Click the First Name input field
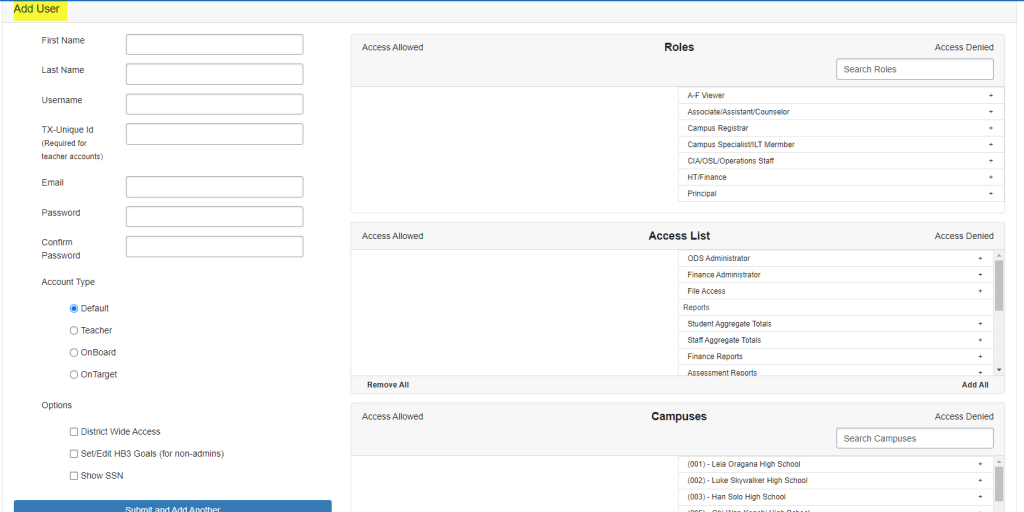 tap(214, 44)
